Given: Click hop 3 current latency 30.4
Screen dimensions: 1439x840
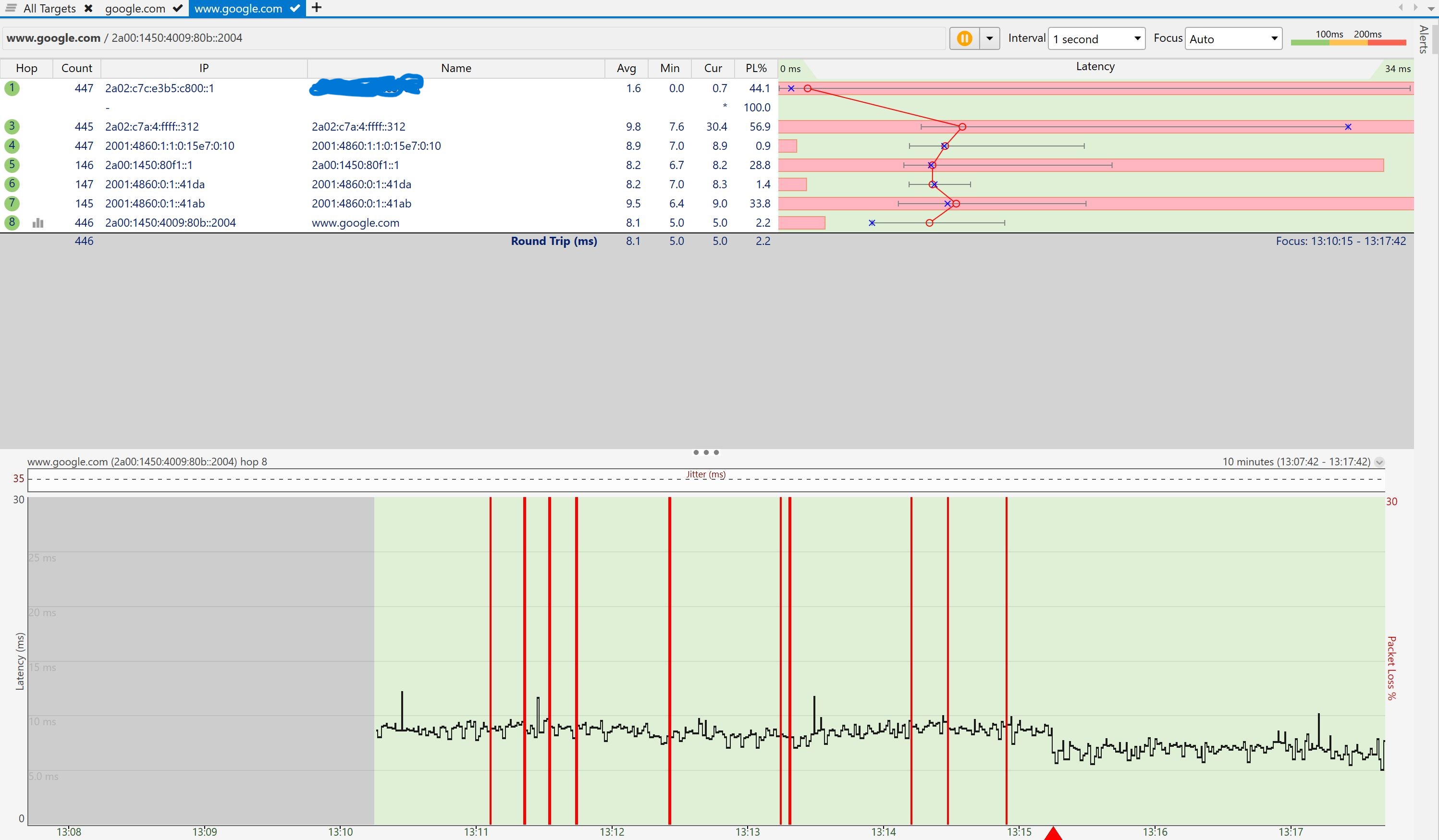Looking at the screenshot, I should 717,127.
